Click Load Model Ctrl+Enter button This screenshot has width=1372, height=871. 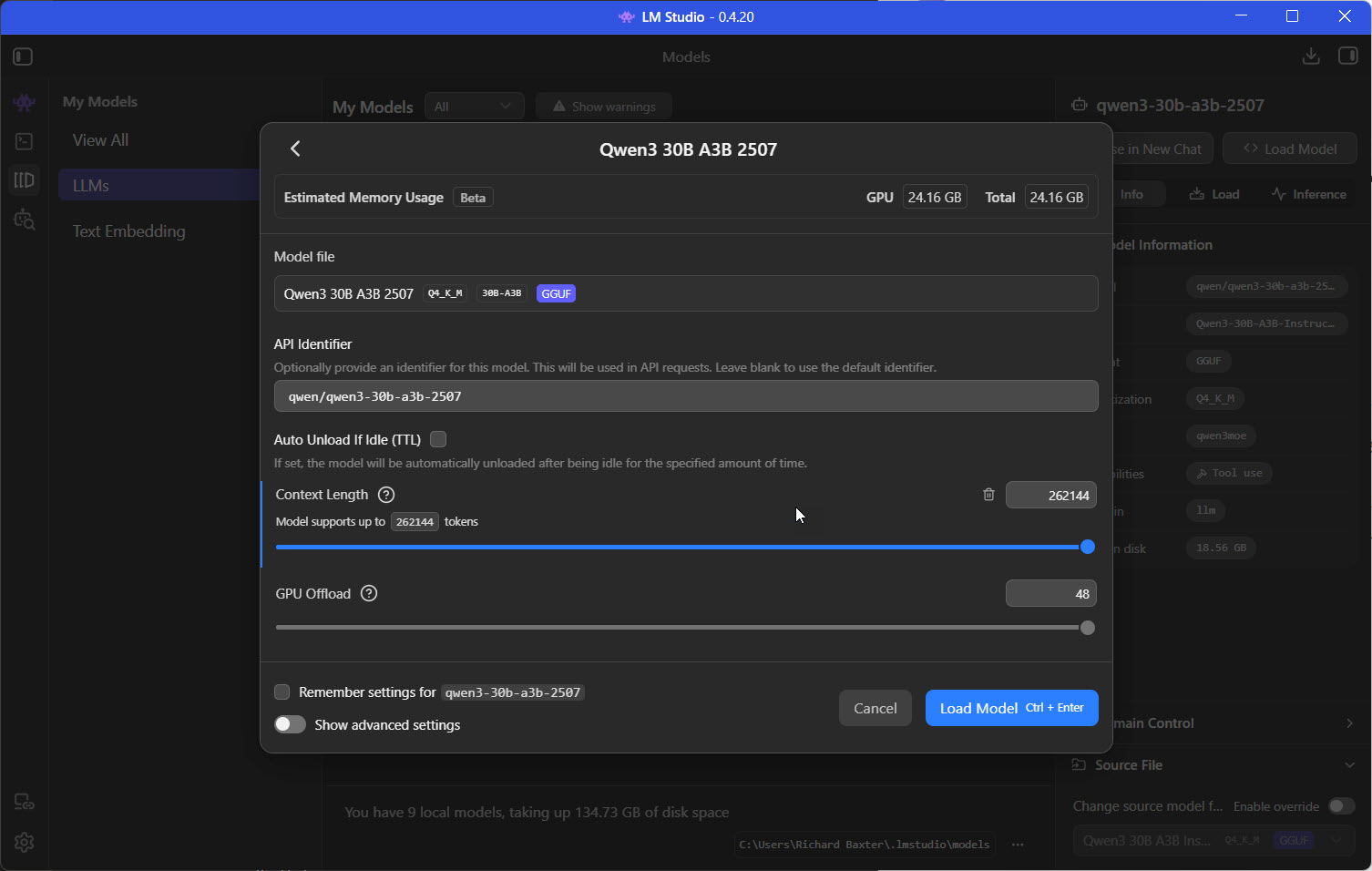(1011, 708)
